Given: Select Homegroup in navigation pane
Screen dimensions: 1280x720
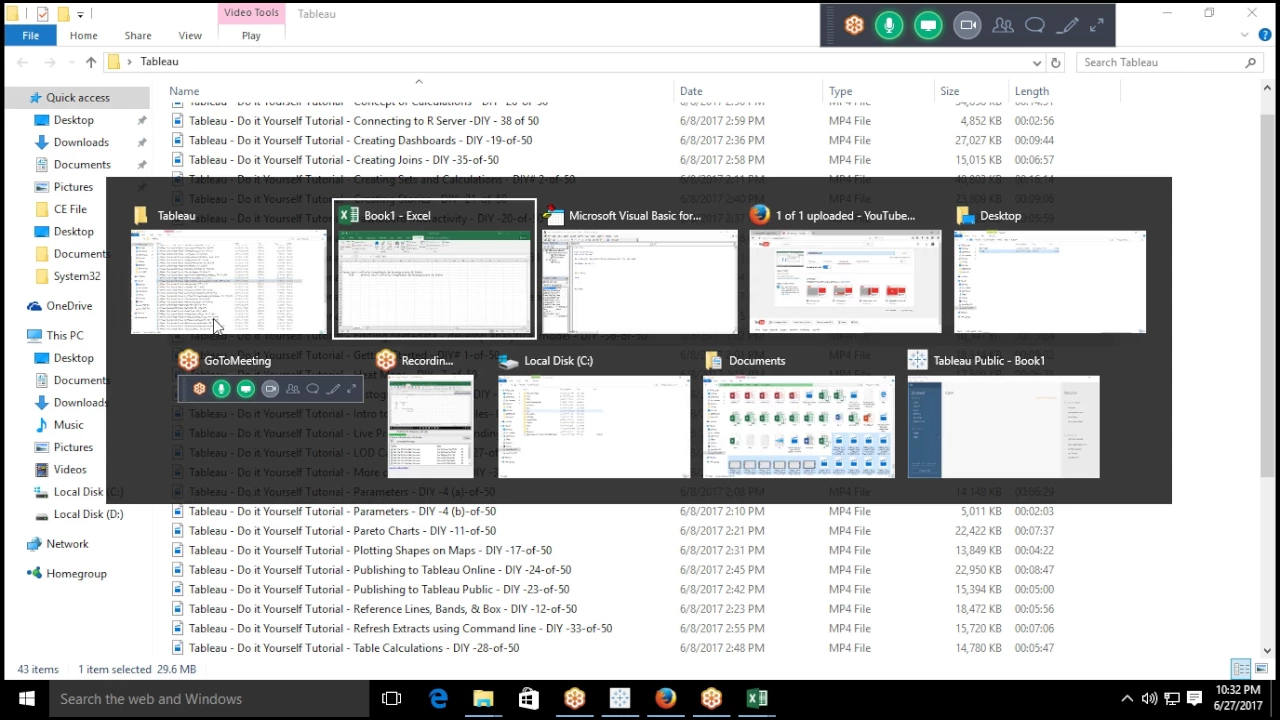Looking at the screenshot, I should [76, 573].
